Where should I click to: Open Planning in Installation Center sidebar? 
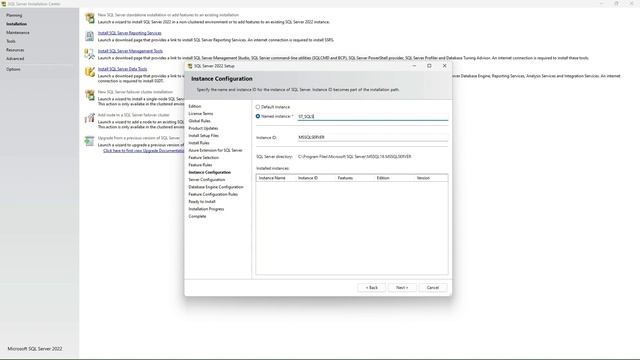pos(14,15)
